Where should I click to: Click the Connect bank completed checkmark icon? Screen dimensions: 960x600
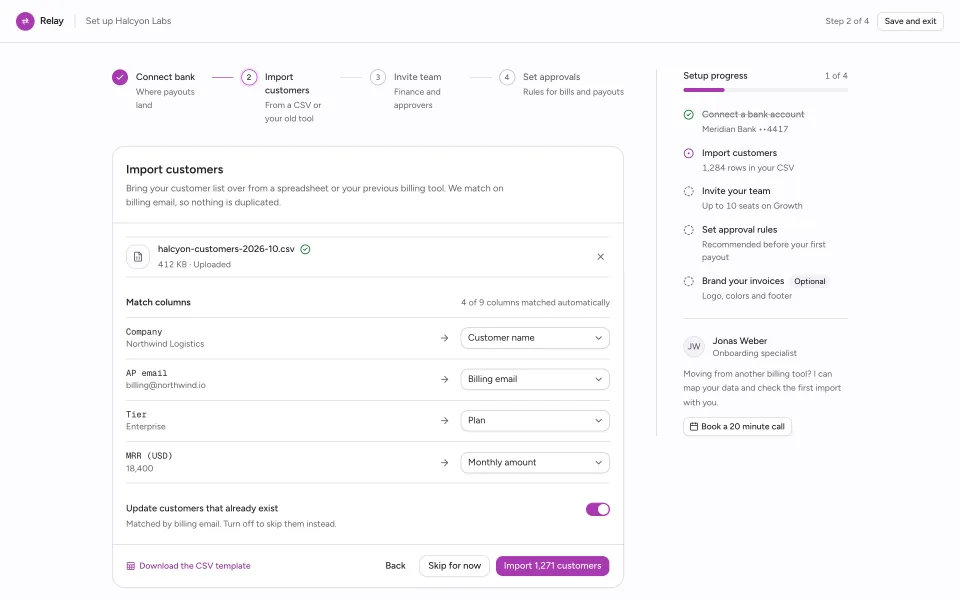pyautogui.click(x=120, y=77)
